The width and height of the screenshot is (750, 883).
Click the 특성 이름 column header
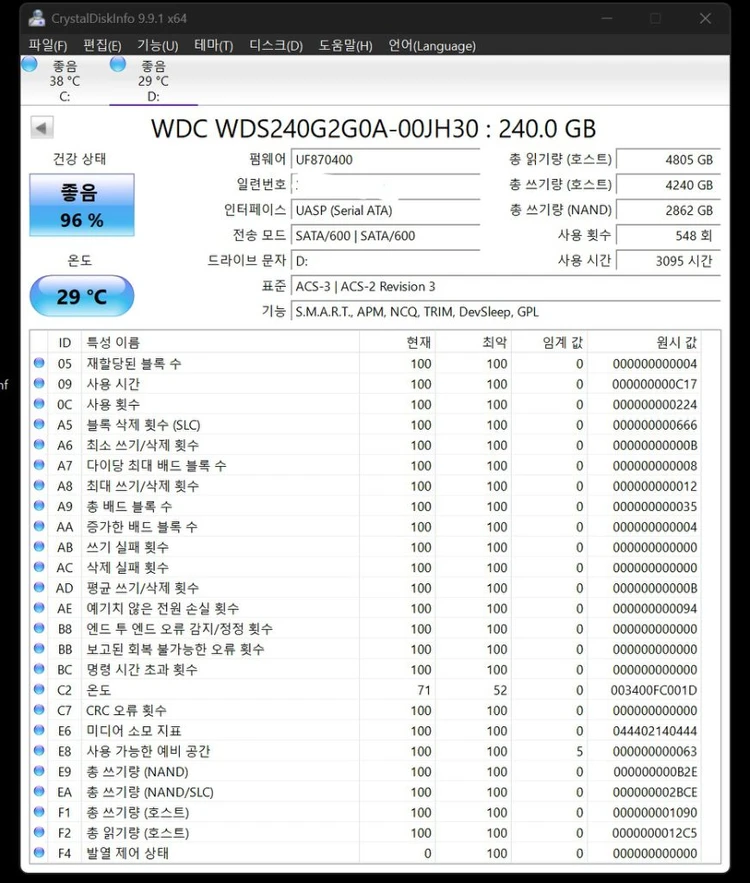220,342
